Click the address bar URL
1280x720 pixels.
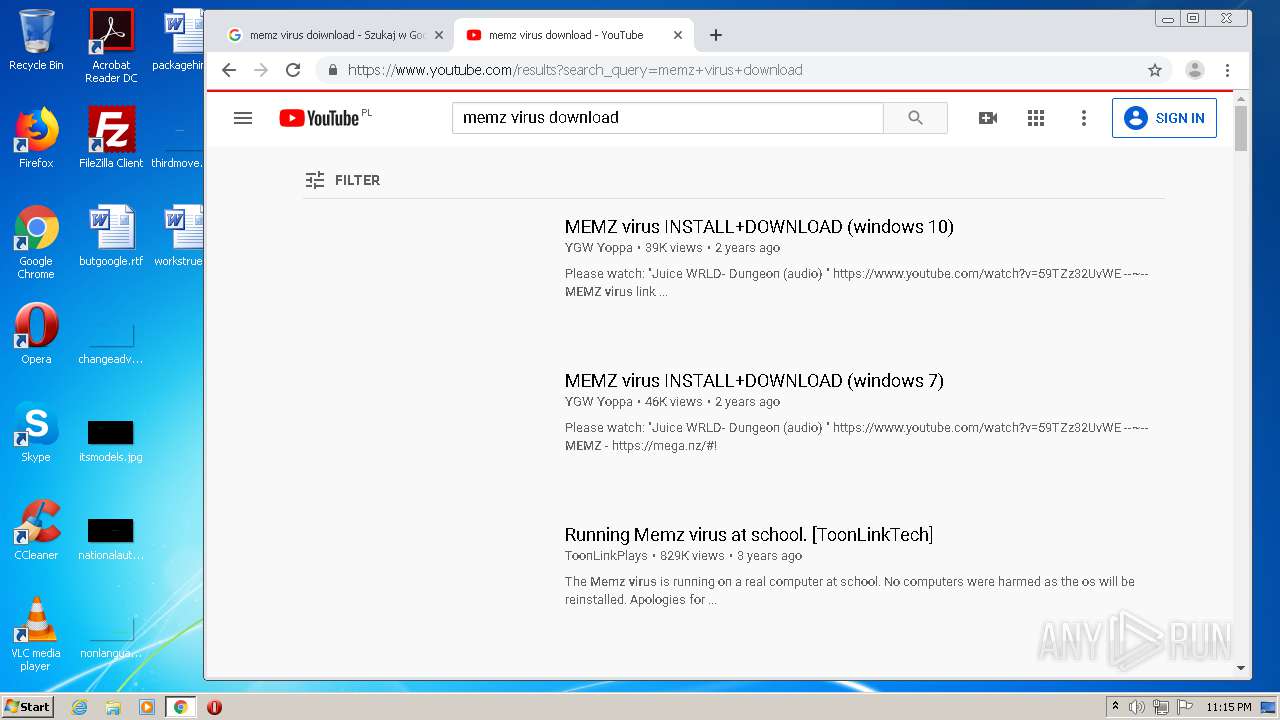pyautogui.click(x=575, y=70)
